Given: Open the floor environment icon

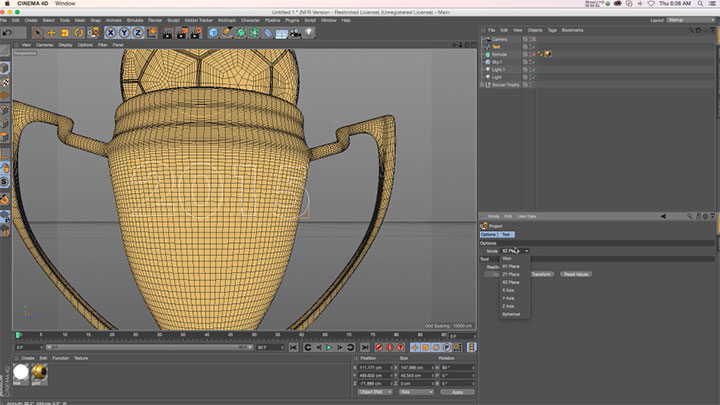Looking at the screenshot, I should [281, 33].
